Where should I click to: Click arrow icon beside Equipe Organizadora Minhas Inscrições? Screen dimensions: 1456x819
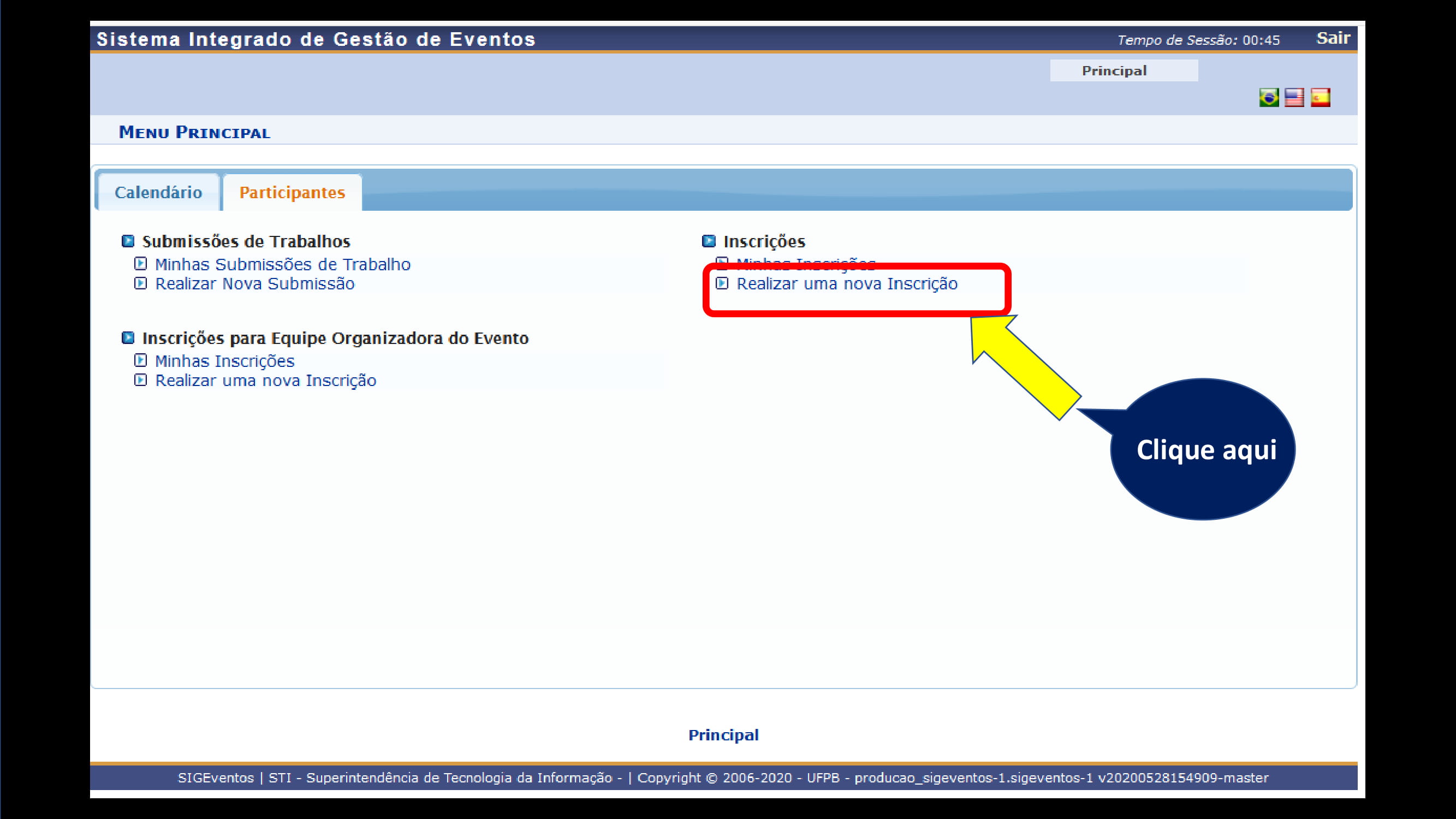141,360
